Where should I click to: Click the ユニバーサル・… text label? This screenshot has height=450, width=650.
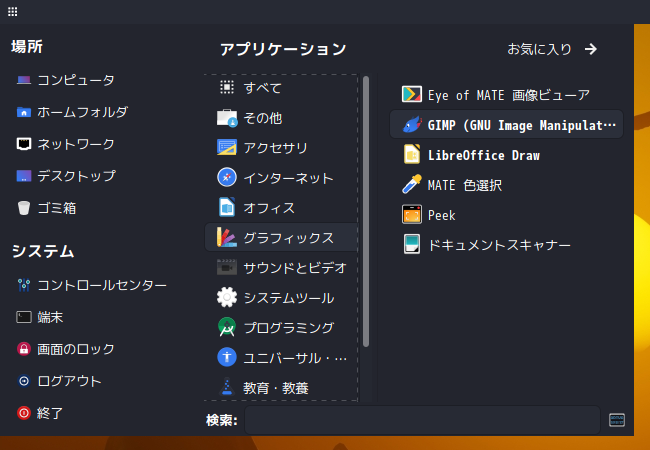tap(295, 358)
